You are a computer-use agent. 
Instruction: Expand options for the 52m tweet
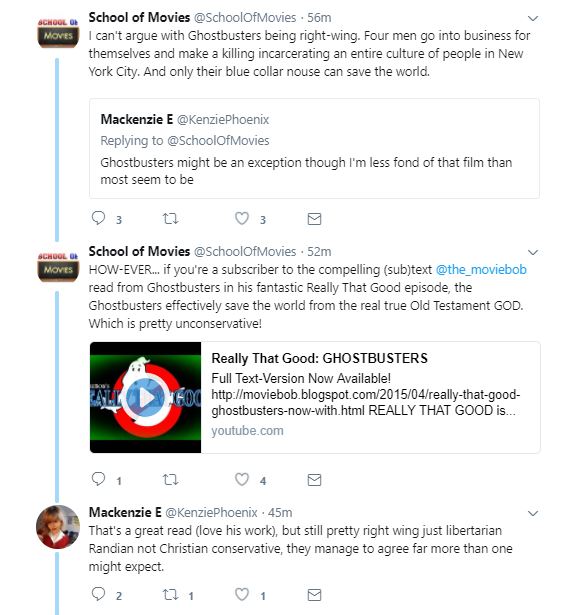tap(533, 253)
